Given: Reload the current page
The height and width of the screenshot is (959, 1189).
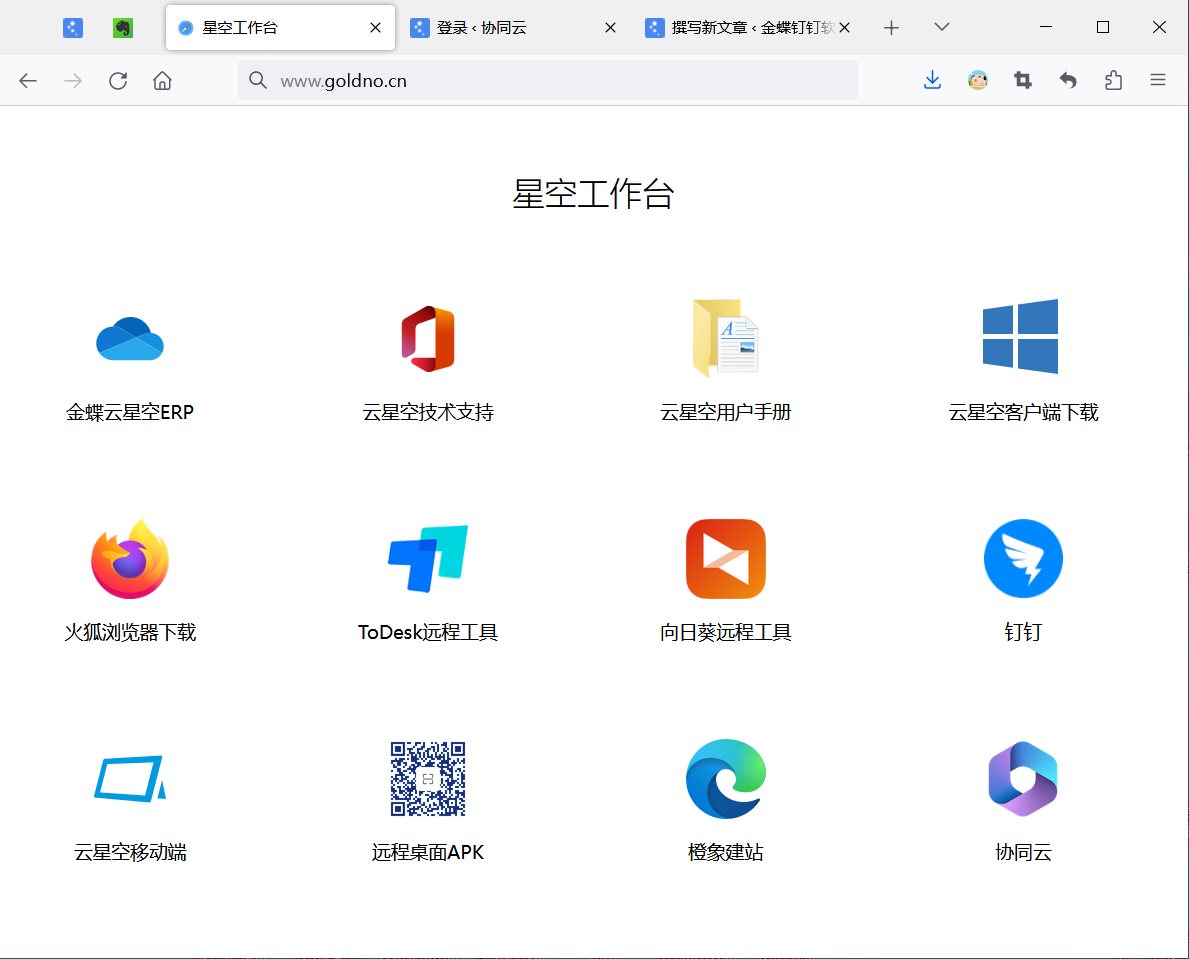Looking at the screenshot, I should 118,80.
